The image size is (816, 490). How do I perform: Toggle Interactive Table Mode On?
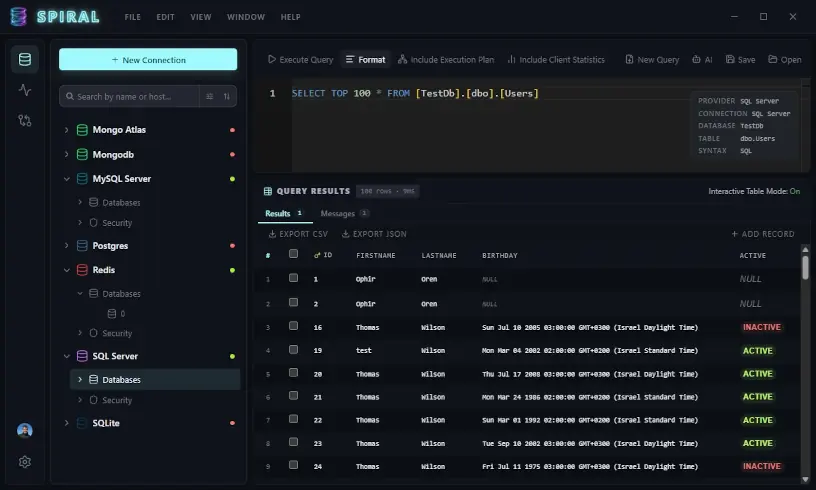click(795, 191)
